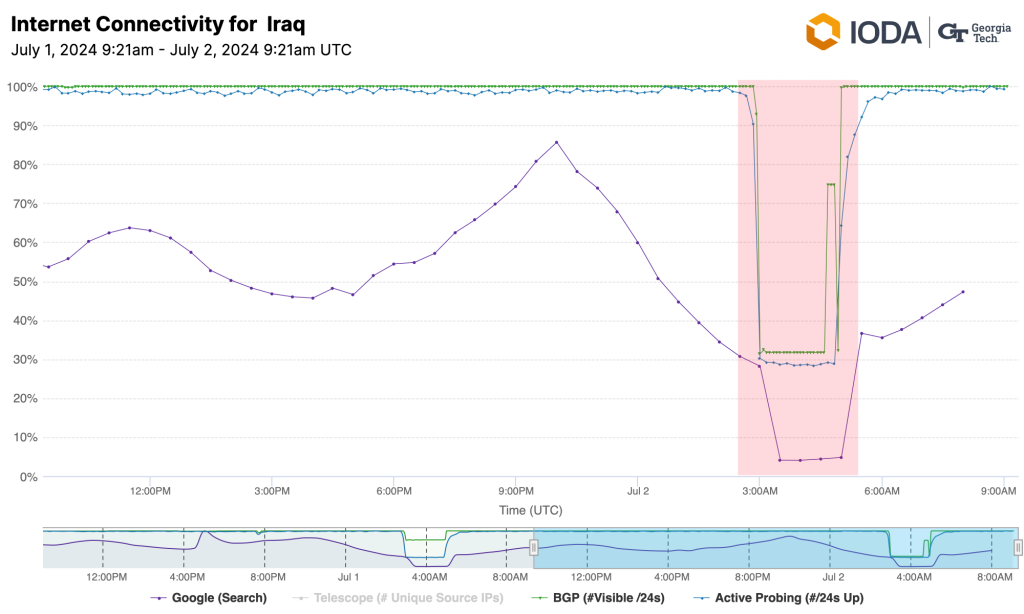The image size is (1024, 614).
Task: Click the IODA hexagon logo icon
Action: tap(825, 31)
